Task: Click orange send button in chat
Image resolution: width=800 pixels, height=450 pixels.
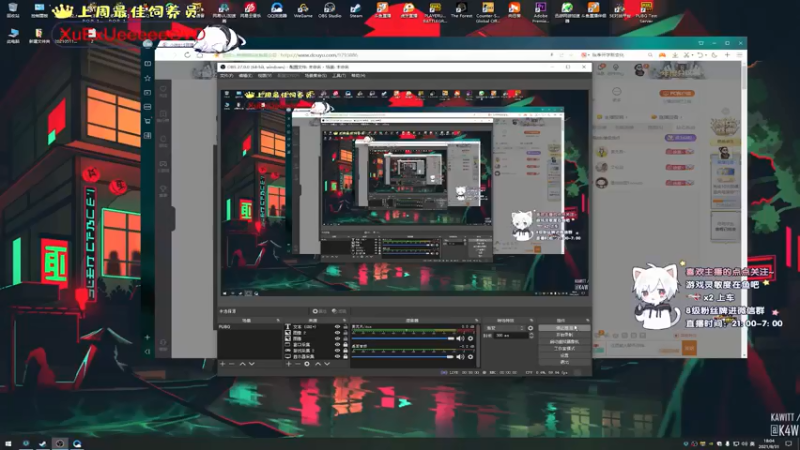Action: [689, 348]
